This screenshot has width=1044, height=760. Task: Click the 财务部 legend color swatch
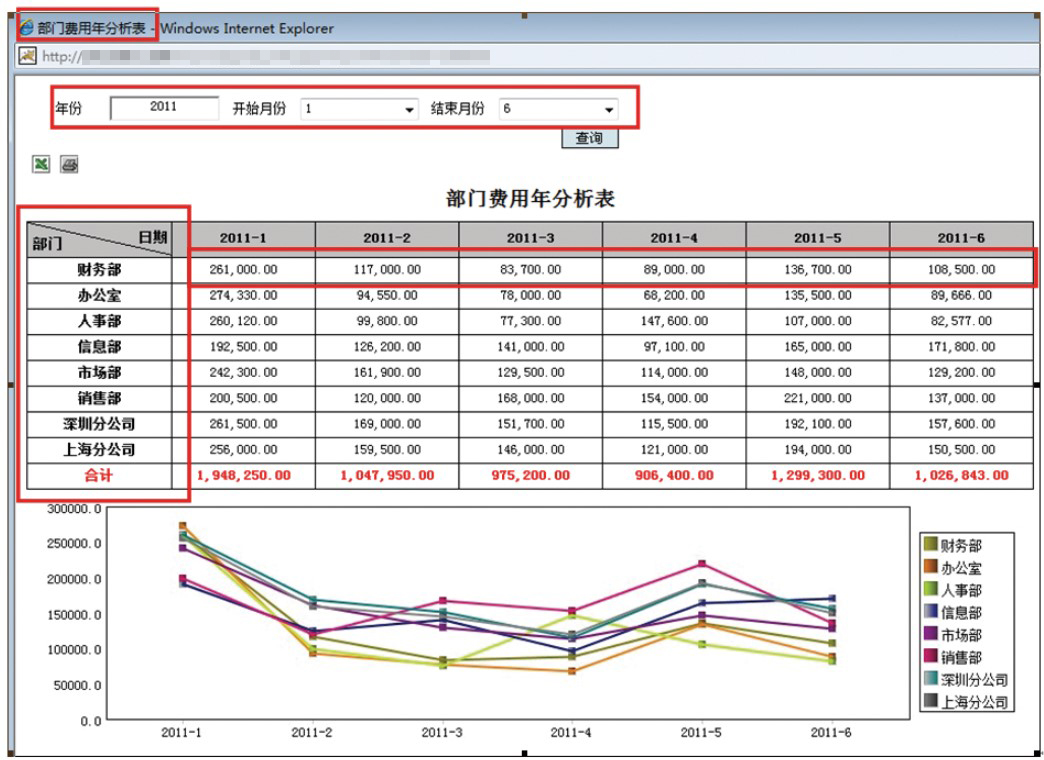click(930, 544)
